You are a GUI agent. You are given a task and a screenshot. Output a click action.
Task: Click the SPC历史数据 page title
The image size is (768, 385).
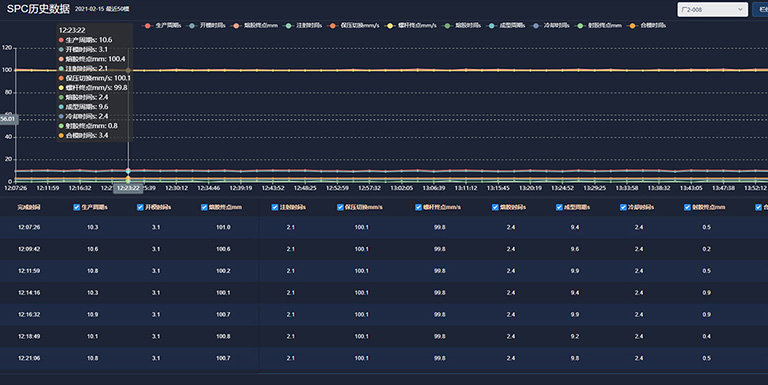pyautogui.click(x=38, y=9)
